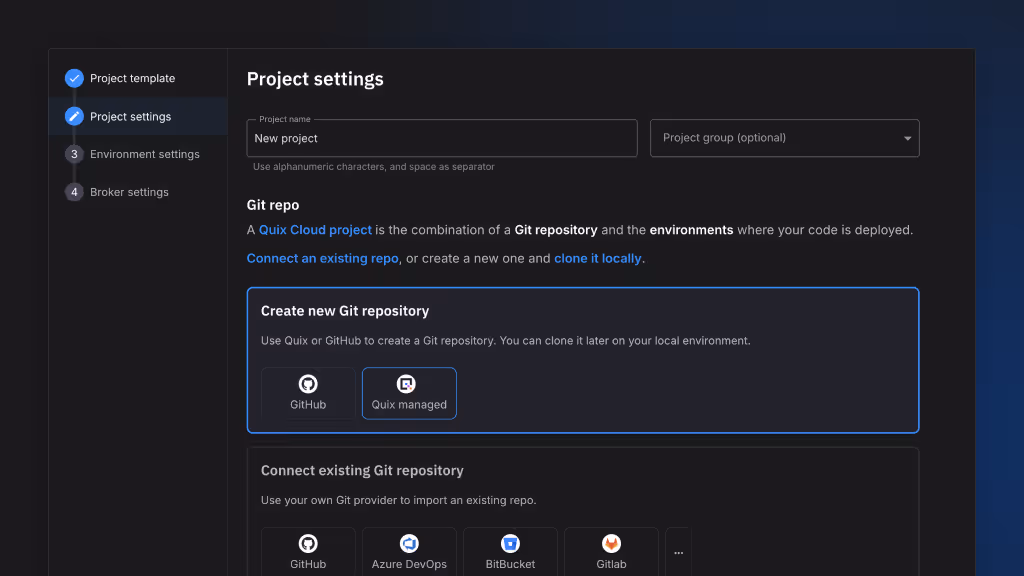Click the Gitlab fox logo icon
The width and height of the screenshot is (1024, 576).
(x=611, y=543)
